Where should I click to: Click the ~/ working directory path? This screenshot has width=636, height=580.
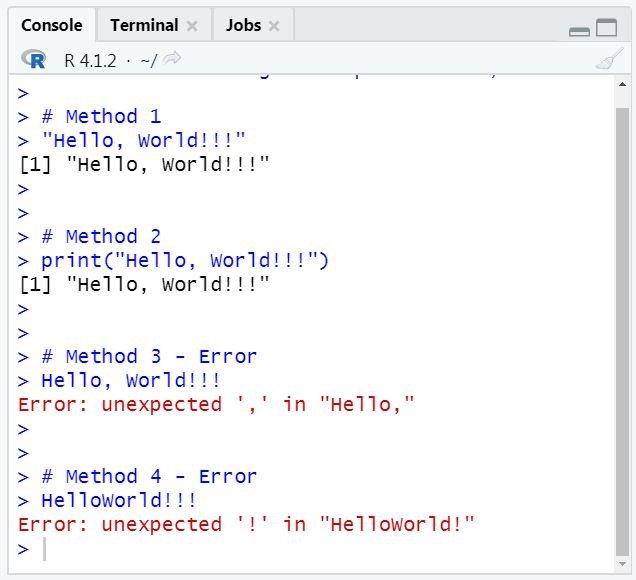pos(148,61)
